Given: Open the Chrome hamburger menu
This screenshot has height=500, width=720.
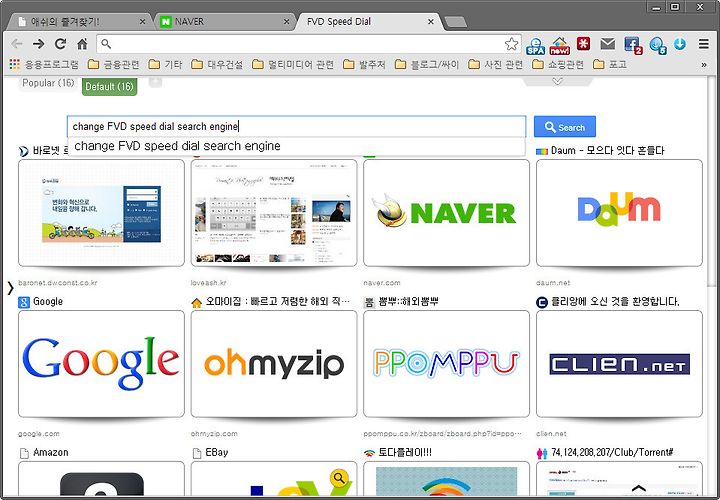Looking at the screenshot, I should pos(703,44).
